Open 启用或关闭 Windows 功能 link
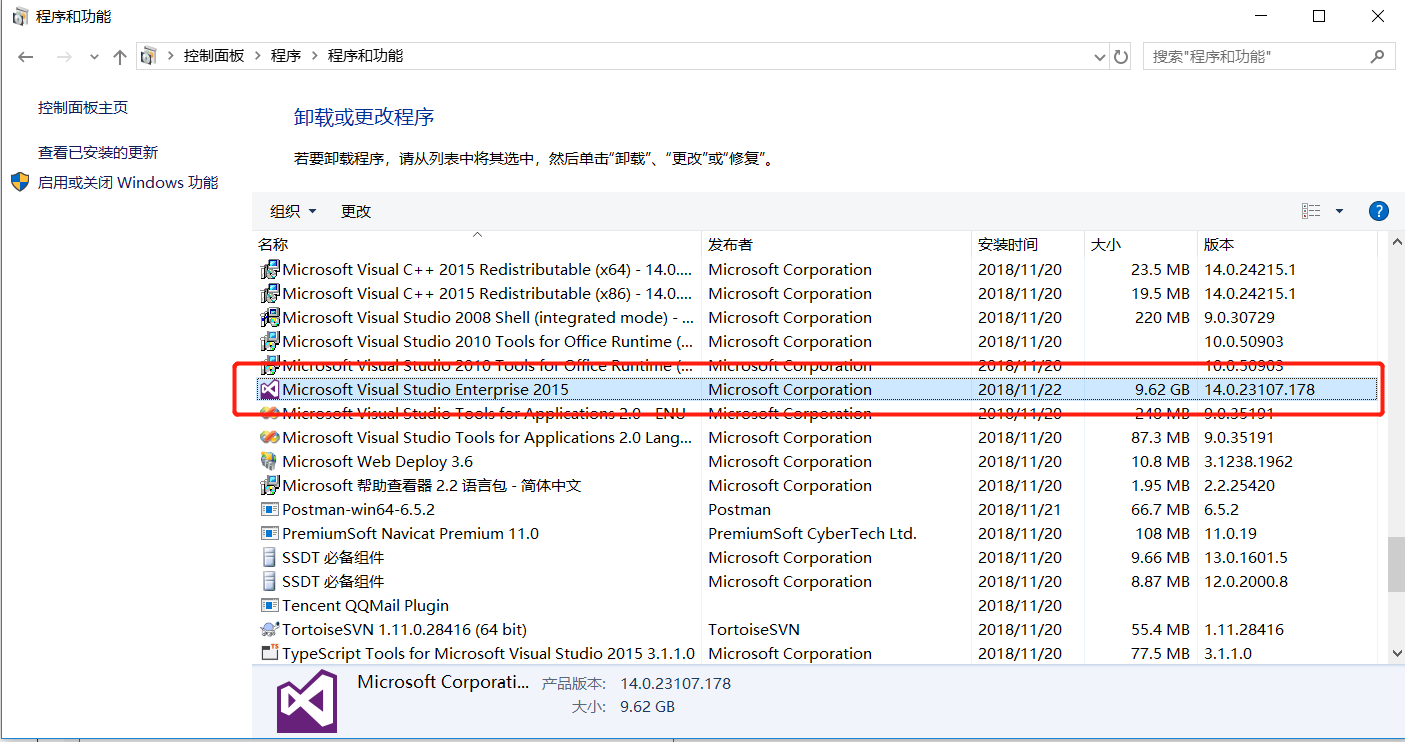This screenshot has height=742, width=1405. 128,182
